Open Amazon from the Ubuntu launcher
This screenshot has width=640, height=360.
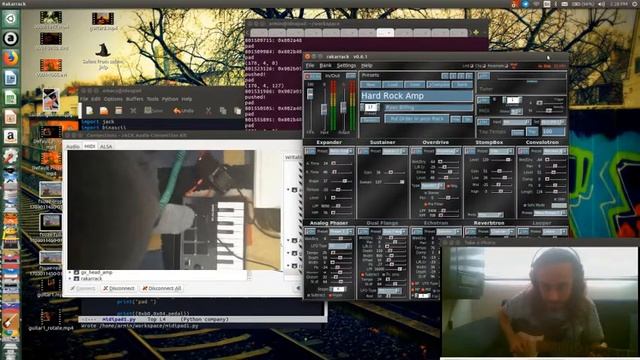click(x=11, y=136)
